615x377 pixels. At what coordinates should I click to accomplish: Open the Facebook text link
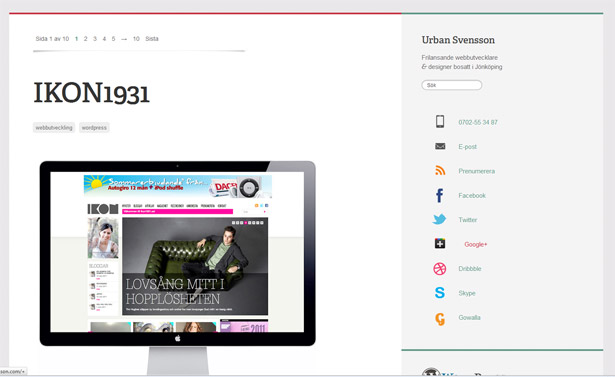472,195
